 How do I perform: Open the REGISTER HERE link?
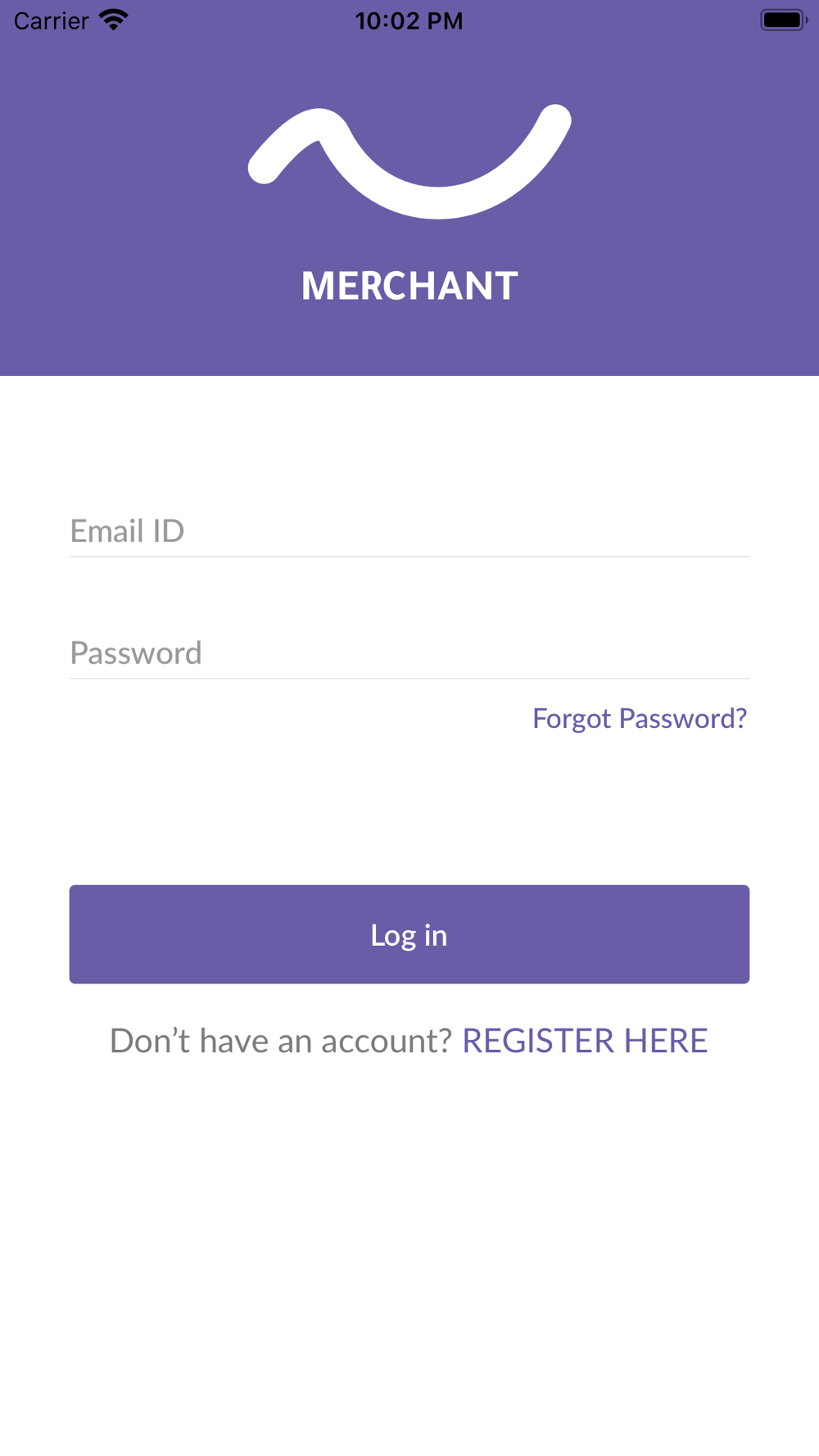(585, 1040)
